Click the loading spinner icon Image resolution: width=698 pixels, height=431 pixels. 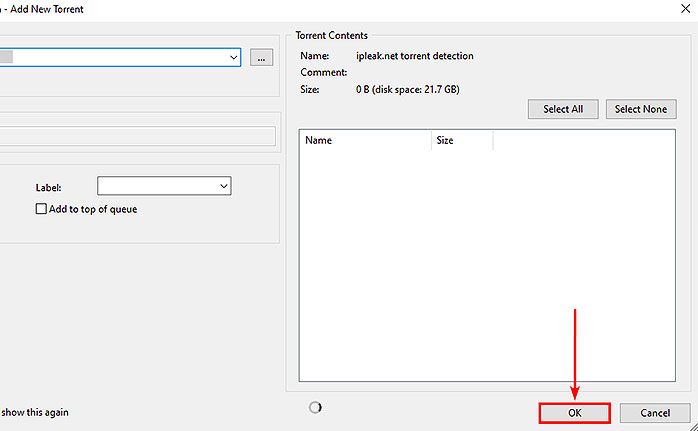(x=317, y=407)
